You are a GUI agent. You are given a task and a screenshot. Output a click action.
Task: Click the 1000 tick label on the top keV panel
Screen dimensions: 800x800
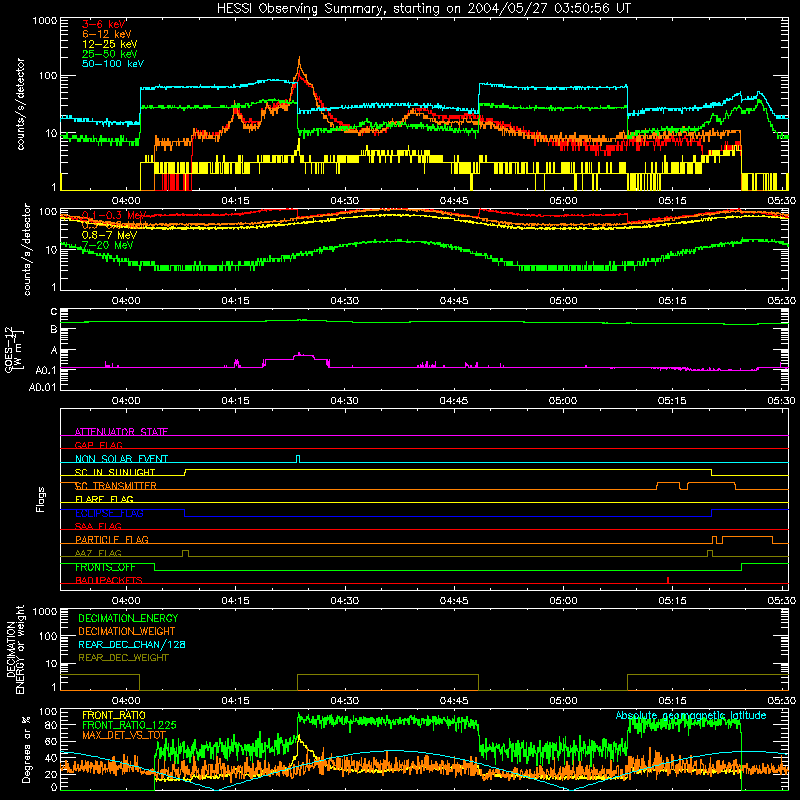(45, 21)
